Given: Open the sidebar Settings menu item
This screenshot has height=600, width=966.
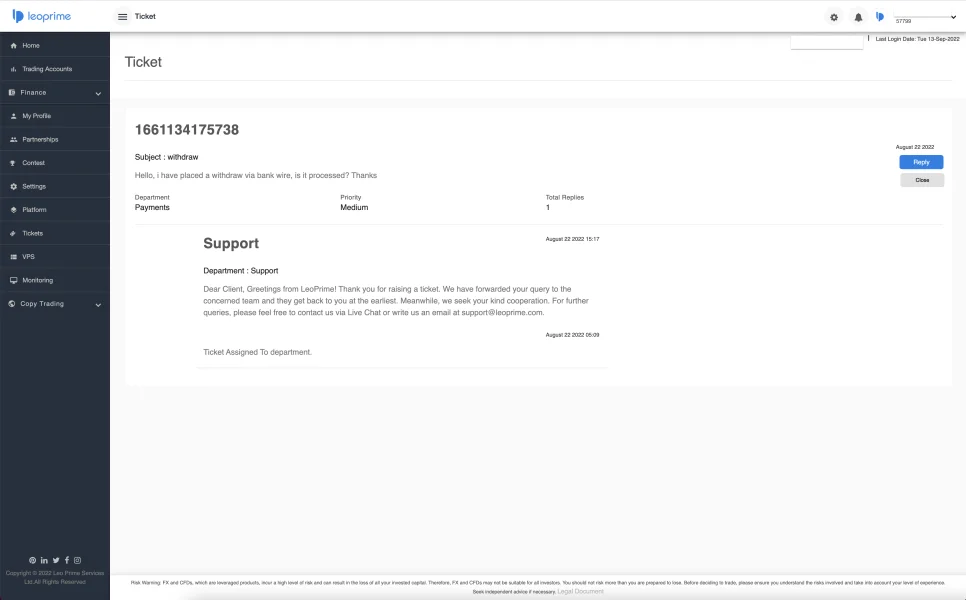Looking at the screenshot, I should (x=34, y=186).
